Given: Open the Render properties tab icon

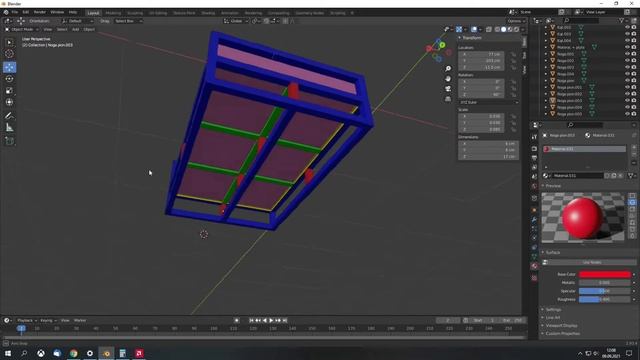Looking at the screenshot, I should pos(534,148).
